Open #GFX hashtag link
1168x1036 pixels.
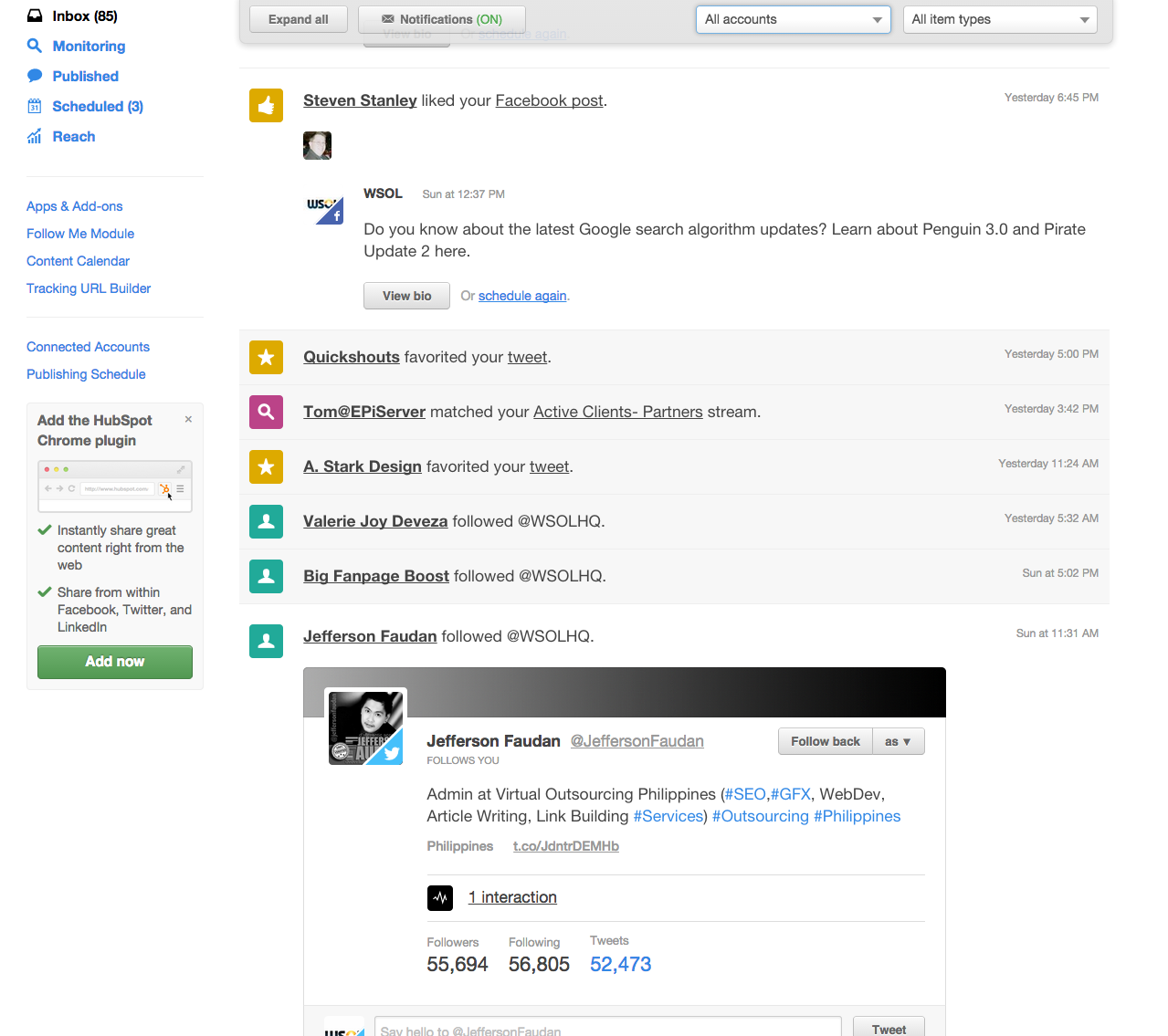791,794
